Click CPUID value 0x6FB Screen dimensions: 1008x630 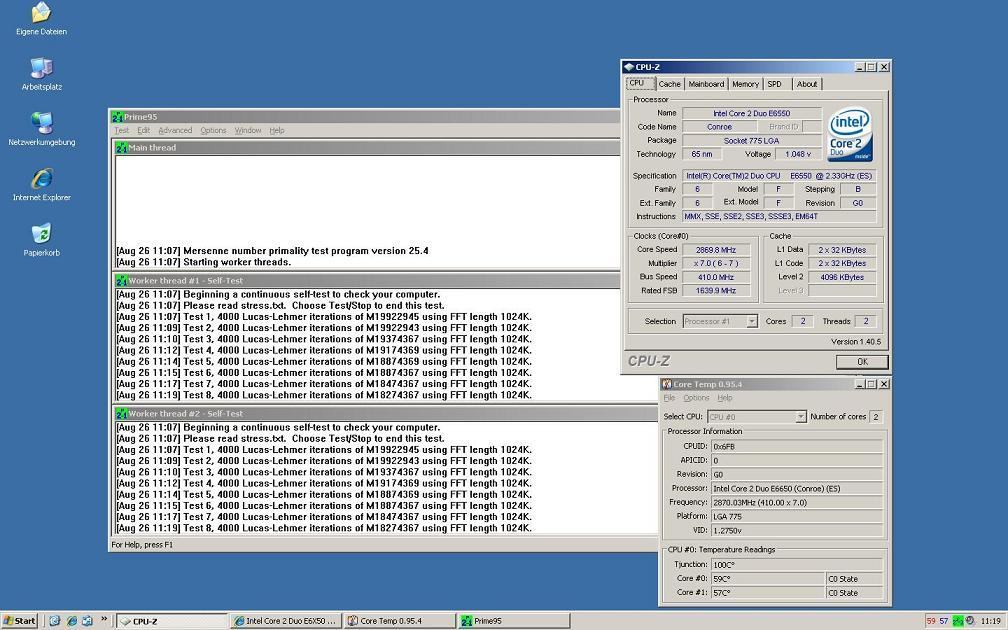[796, 447]
